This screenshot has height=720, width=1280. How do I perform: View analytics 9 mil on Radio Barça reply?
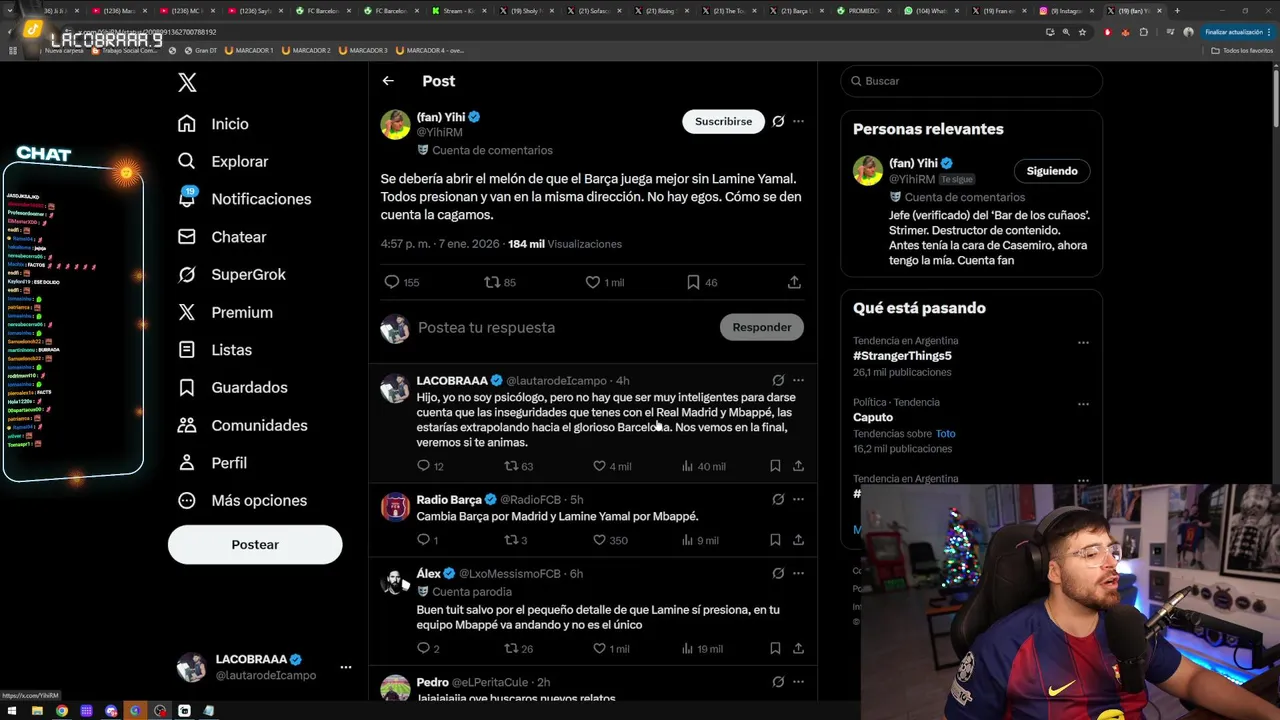click(x=699, y=540)
